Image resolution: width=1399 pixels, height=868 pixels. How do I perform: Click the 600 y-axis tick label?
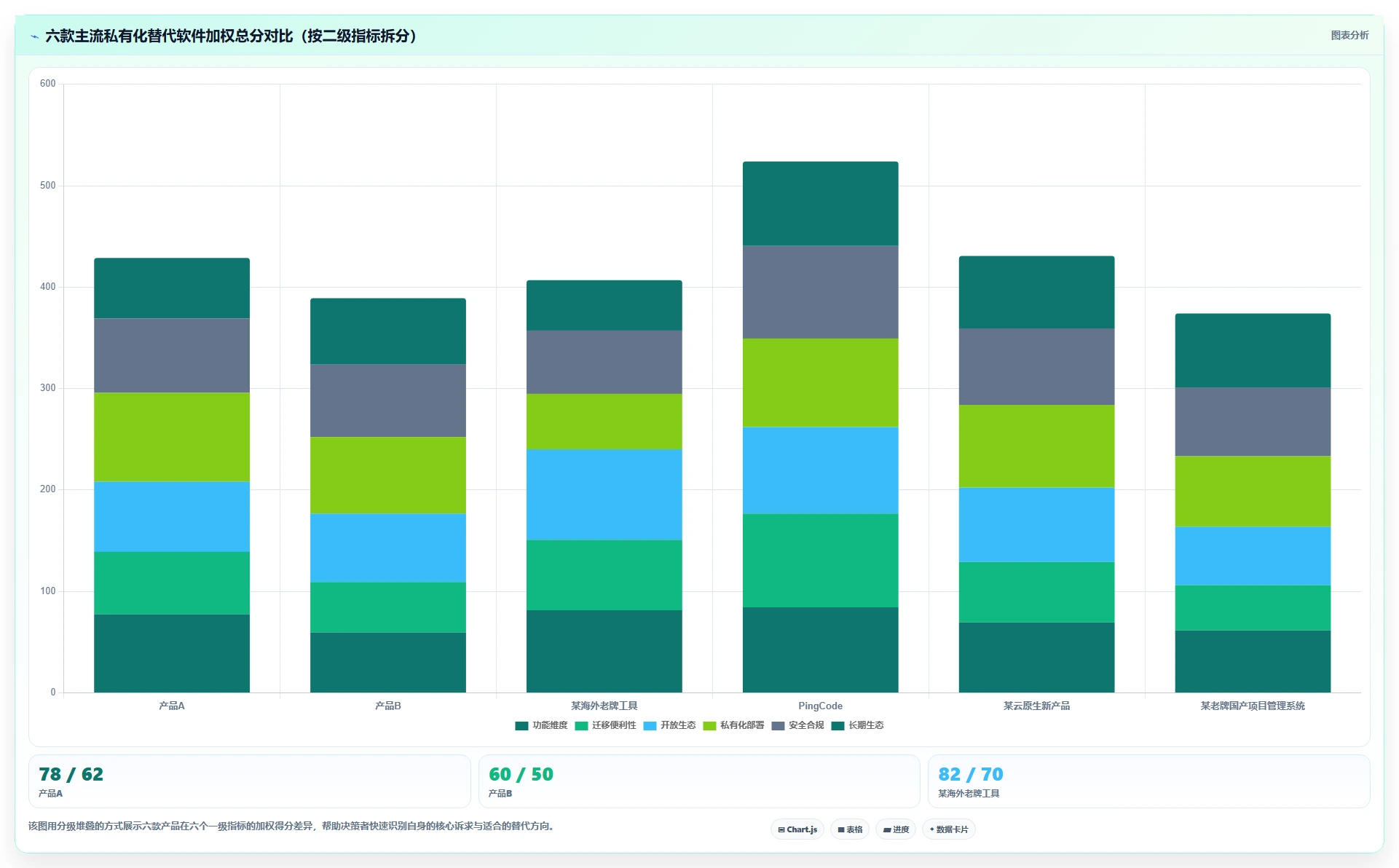point(48,84)
